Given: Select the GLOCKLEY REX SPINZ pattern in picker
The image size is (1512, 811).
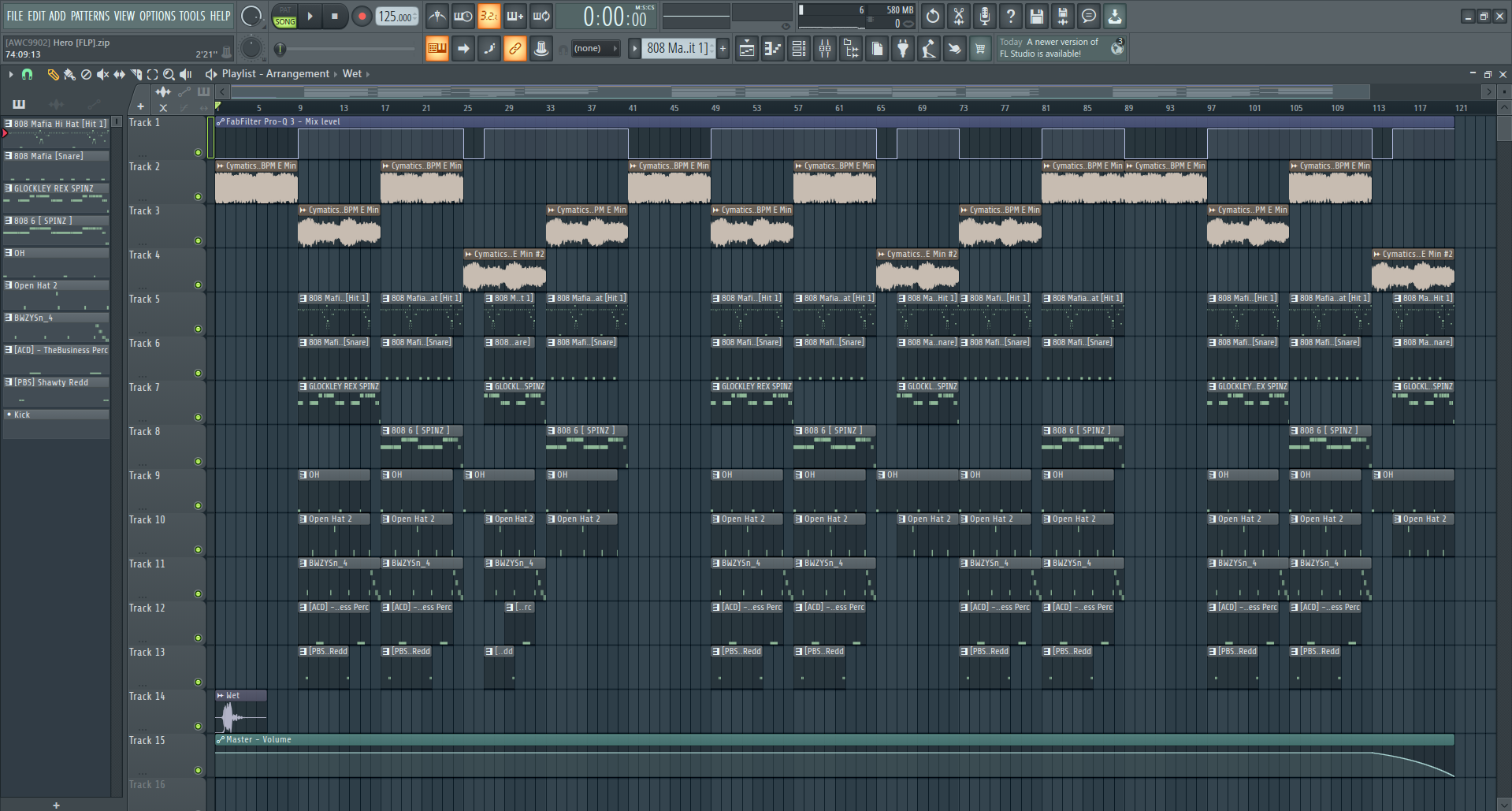Looking at the screenshot, I should coord(56,189).
